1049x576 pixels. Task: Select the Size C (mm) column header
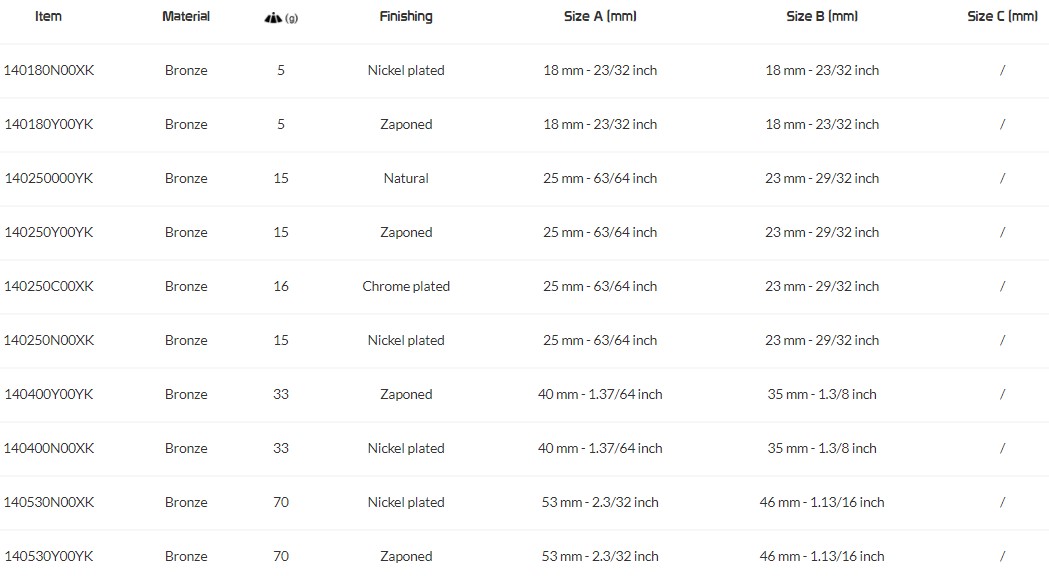(1002, 16)
